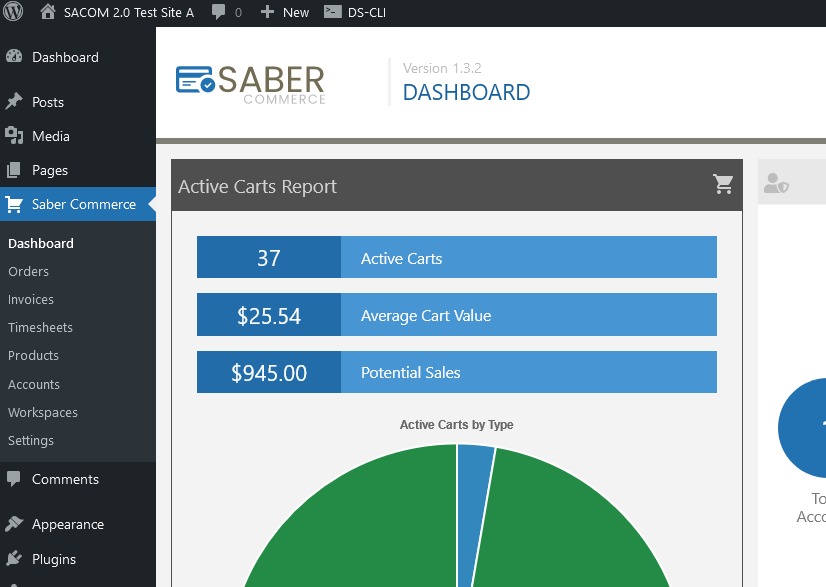Click the 0 comments count in admin bar
Image resolution: width=826 pixels, height=587 pixels.
point(238,12)
